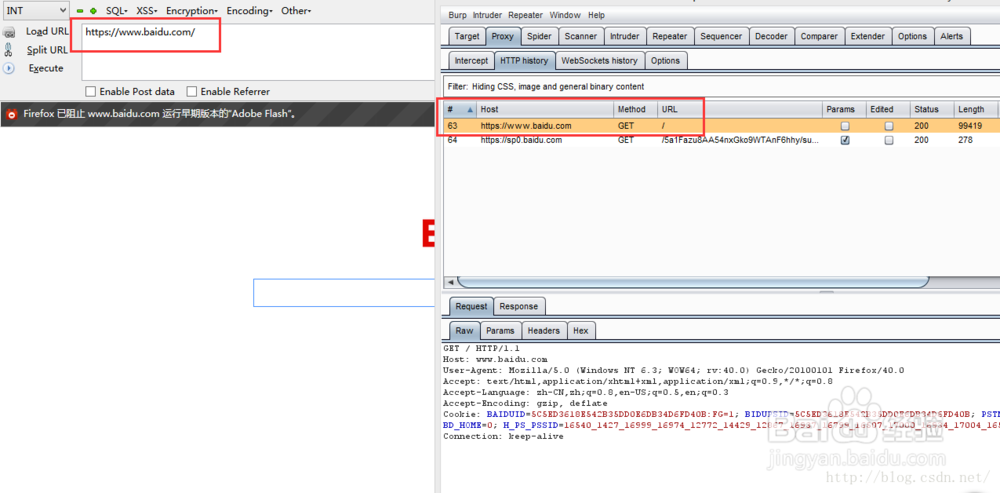Open the WebSockets history sub-tab
The width and height of the screenshot is (1000, 493).
[599, 61]
